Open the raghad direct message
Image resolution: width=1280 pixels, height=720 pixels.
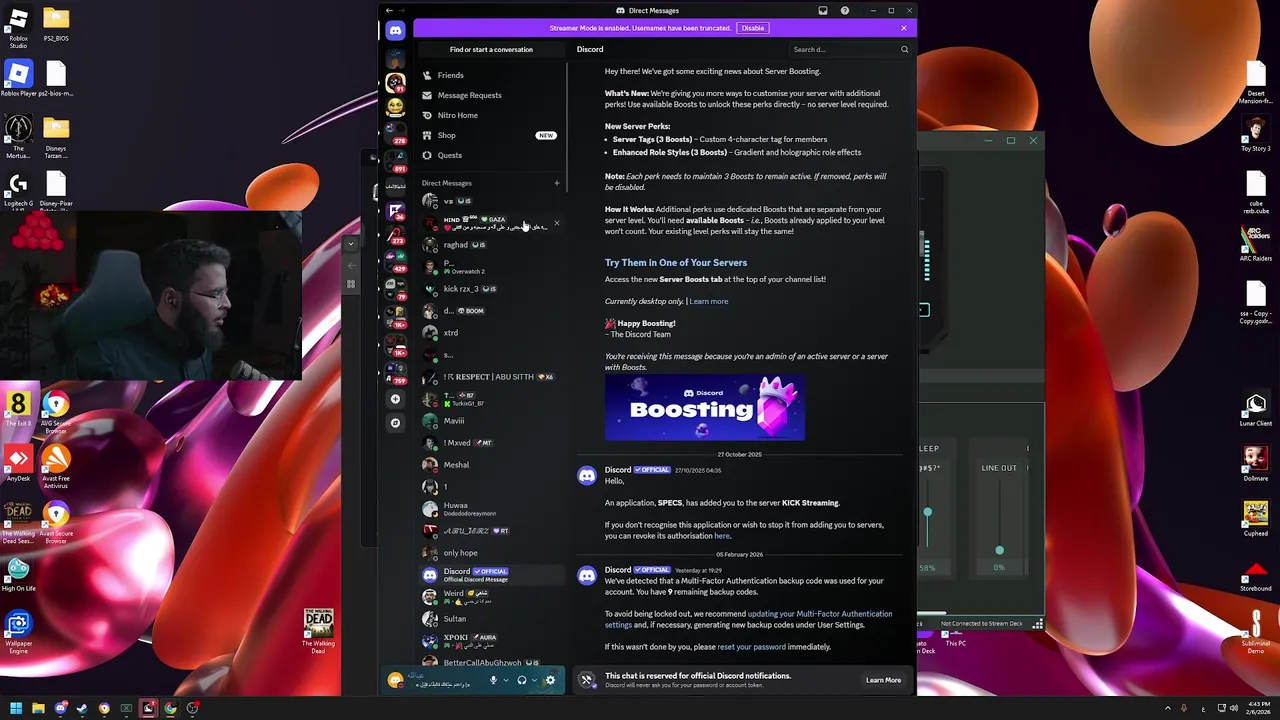491,245
